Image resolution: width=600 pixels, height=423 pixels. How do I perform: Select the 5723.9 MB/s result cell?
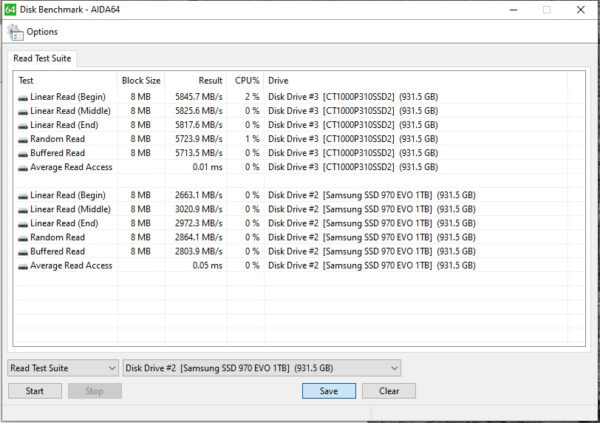click(199, 139)
